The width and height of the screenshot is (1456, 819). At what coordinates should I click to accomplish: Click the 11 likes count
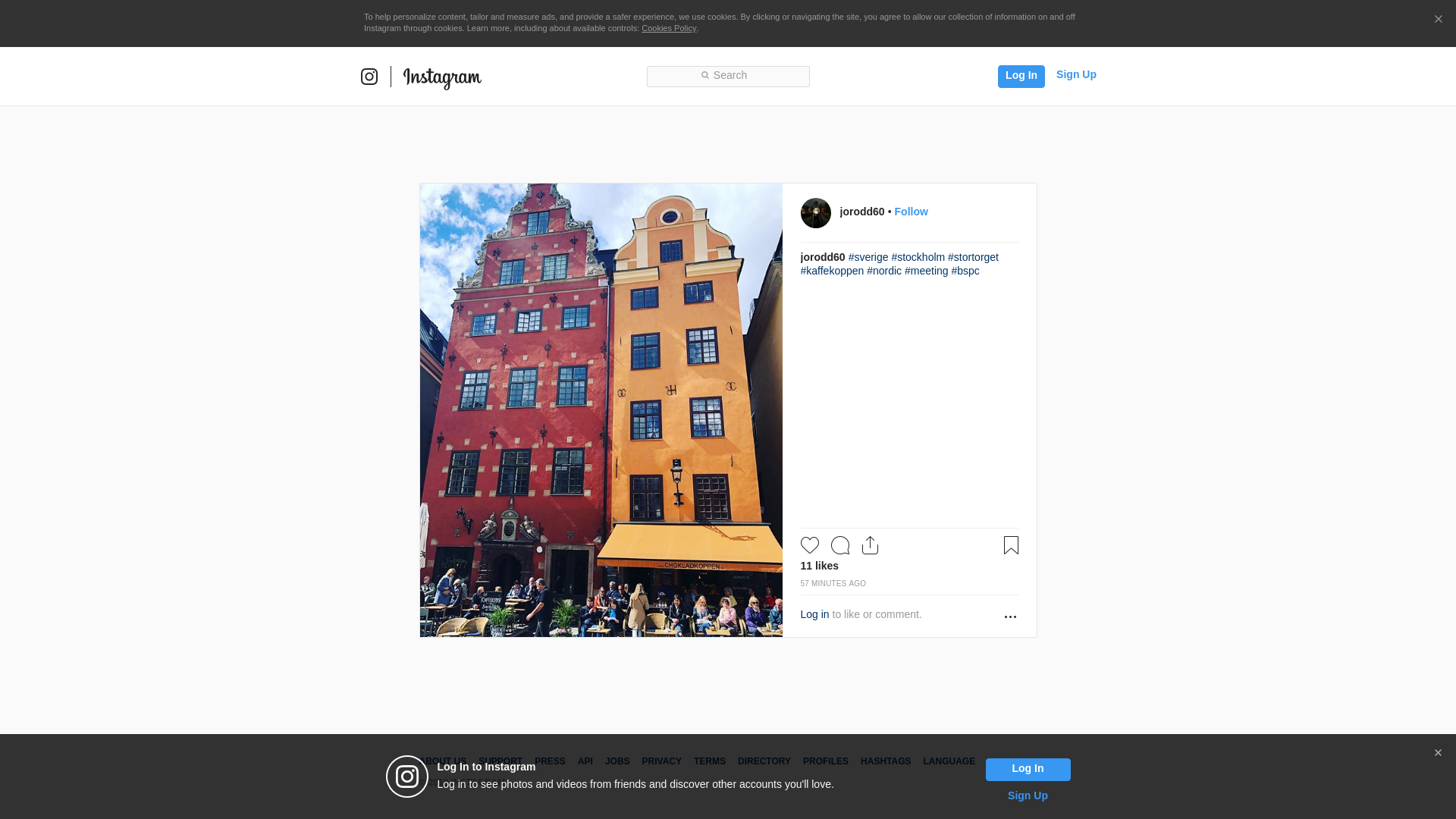[x=820, y=566]
